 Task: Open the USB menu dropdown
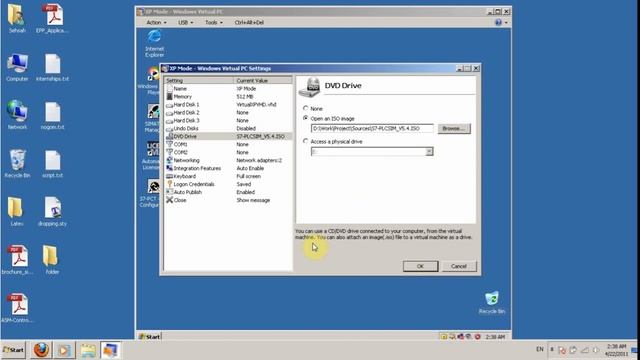tap(186, 22)
